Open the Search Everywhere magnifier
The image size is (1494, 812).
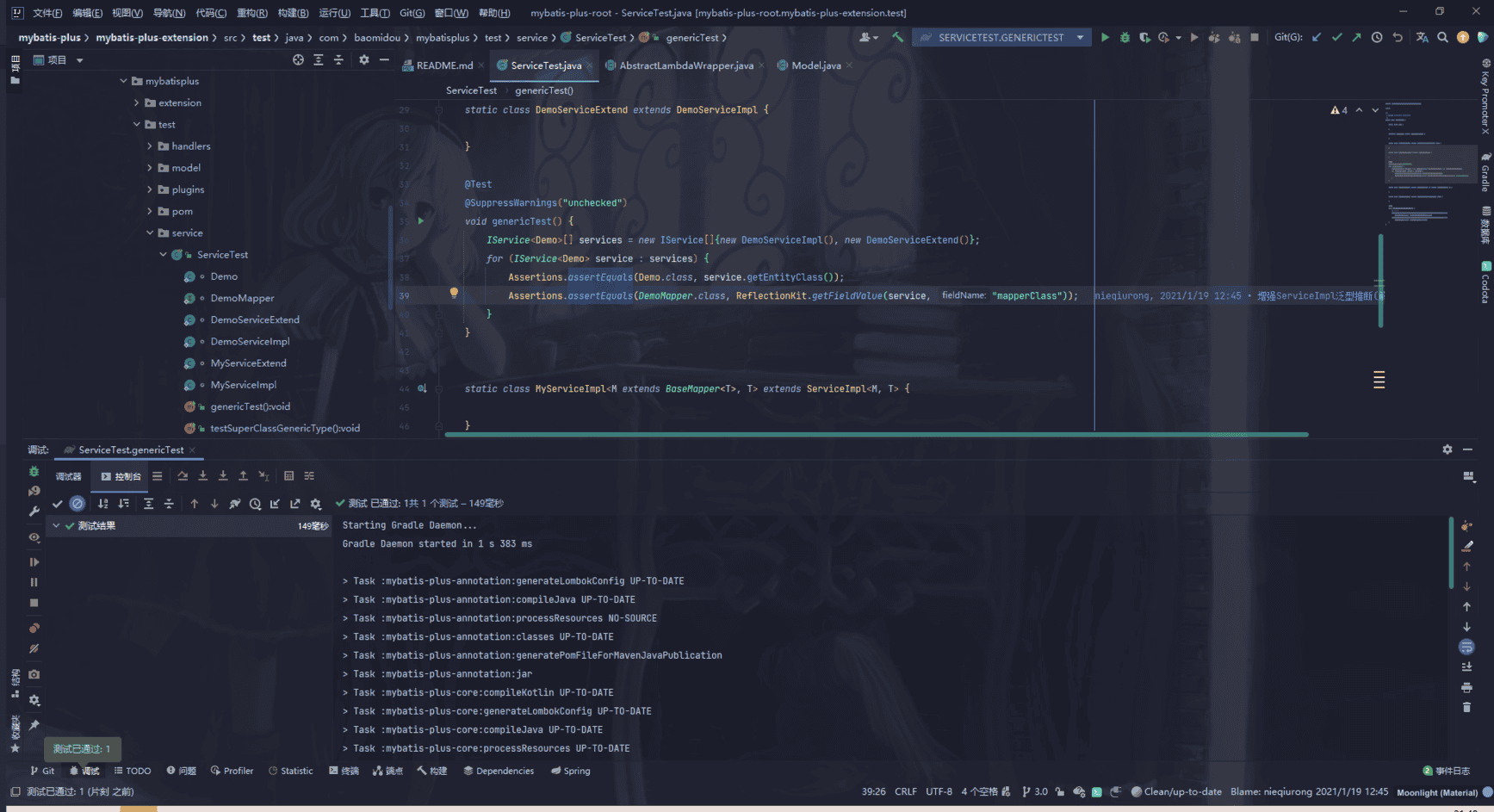[x=1442, y=38]
